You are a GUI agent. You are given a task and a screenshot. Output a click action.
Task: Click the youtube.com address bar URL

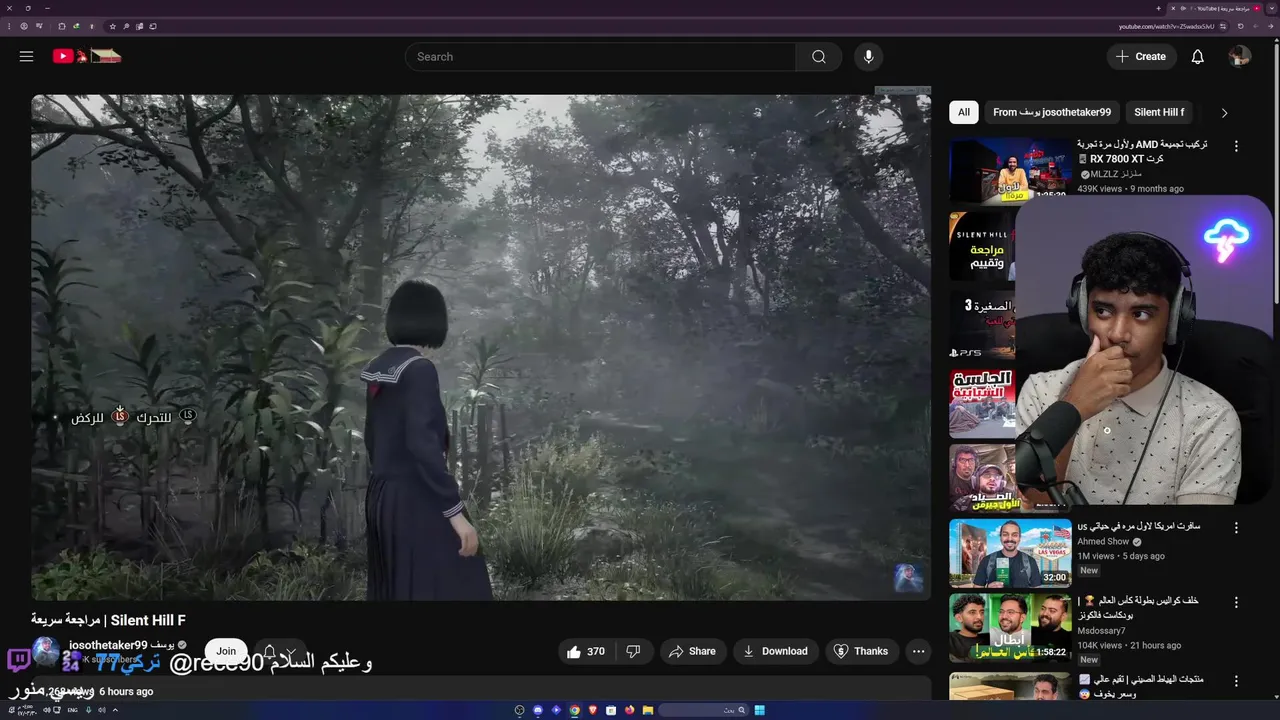[1166, 26]
